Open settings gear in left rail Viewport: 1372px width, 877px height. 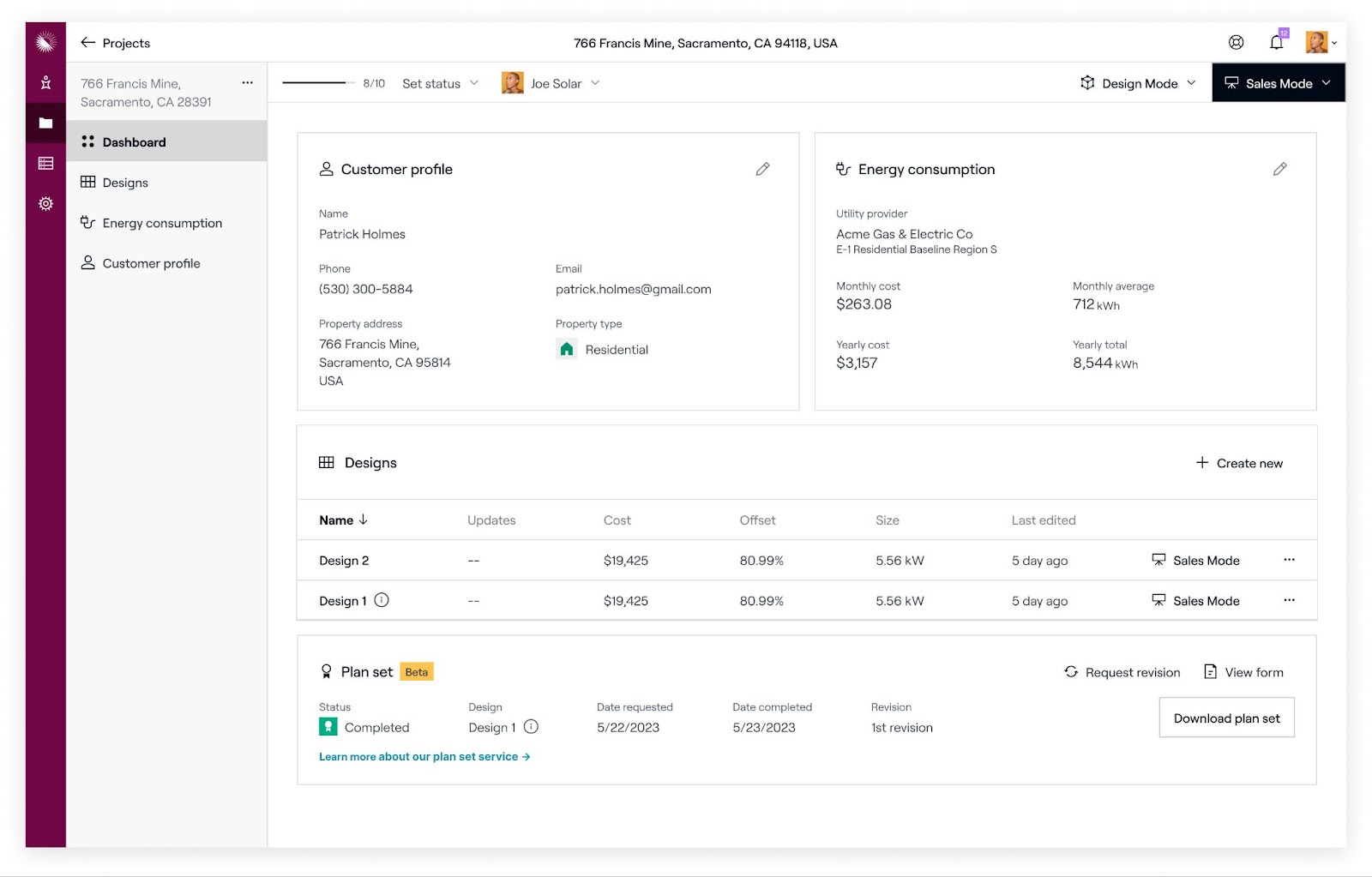pos(45,204)
